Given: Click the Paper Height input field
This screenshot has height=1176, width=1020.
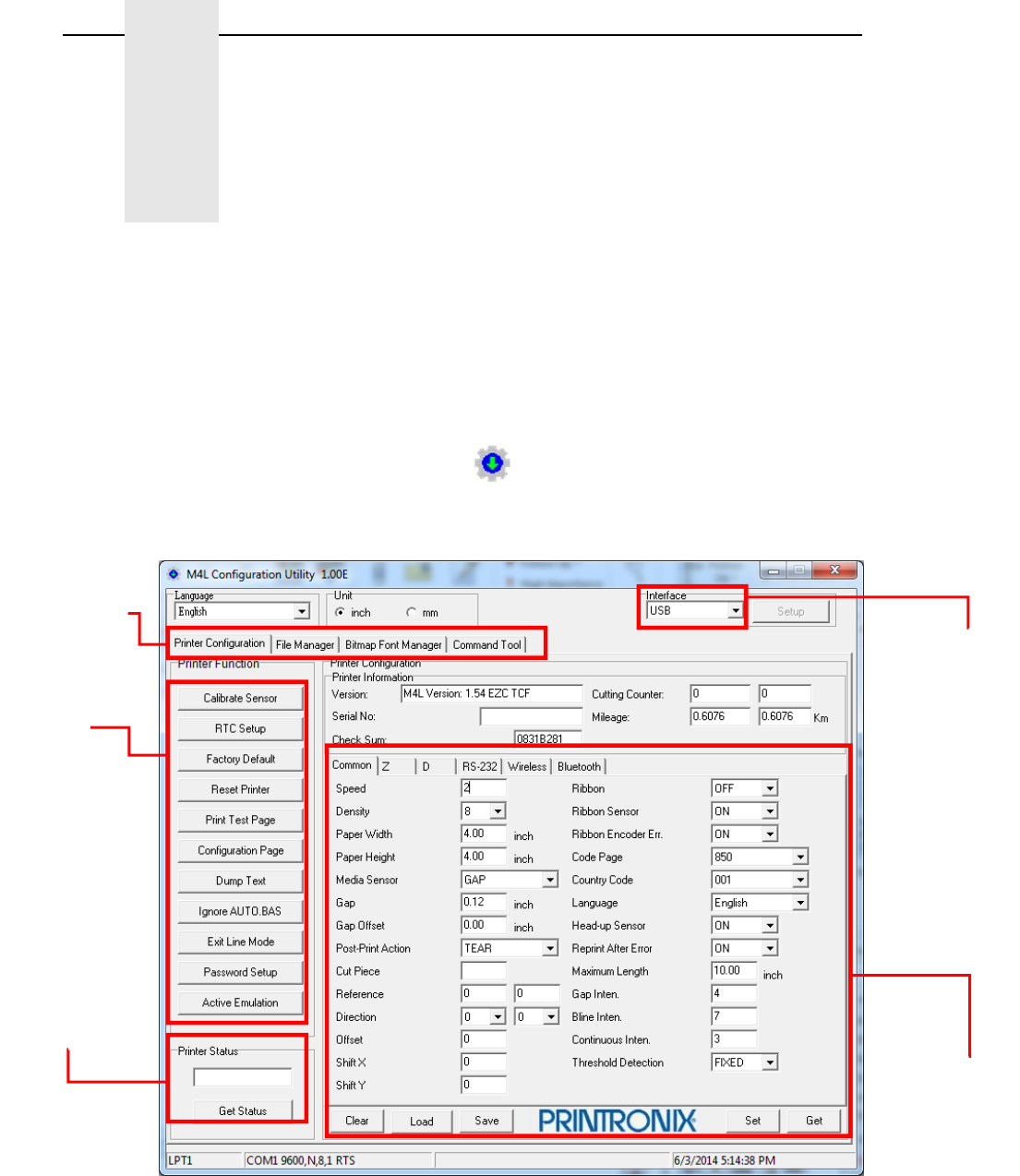Looking at the screenshot, I should [484, 857].
